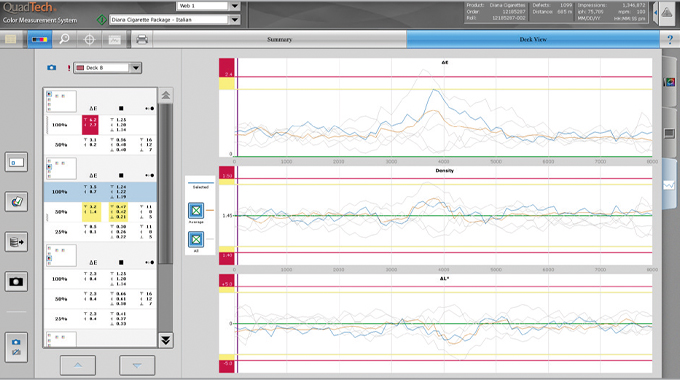Select the 50% row in first group
This screenshot has width=680, height=380.
pos(100,145)
